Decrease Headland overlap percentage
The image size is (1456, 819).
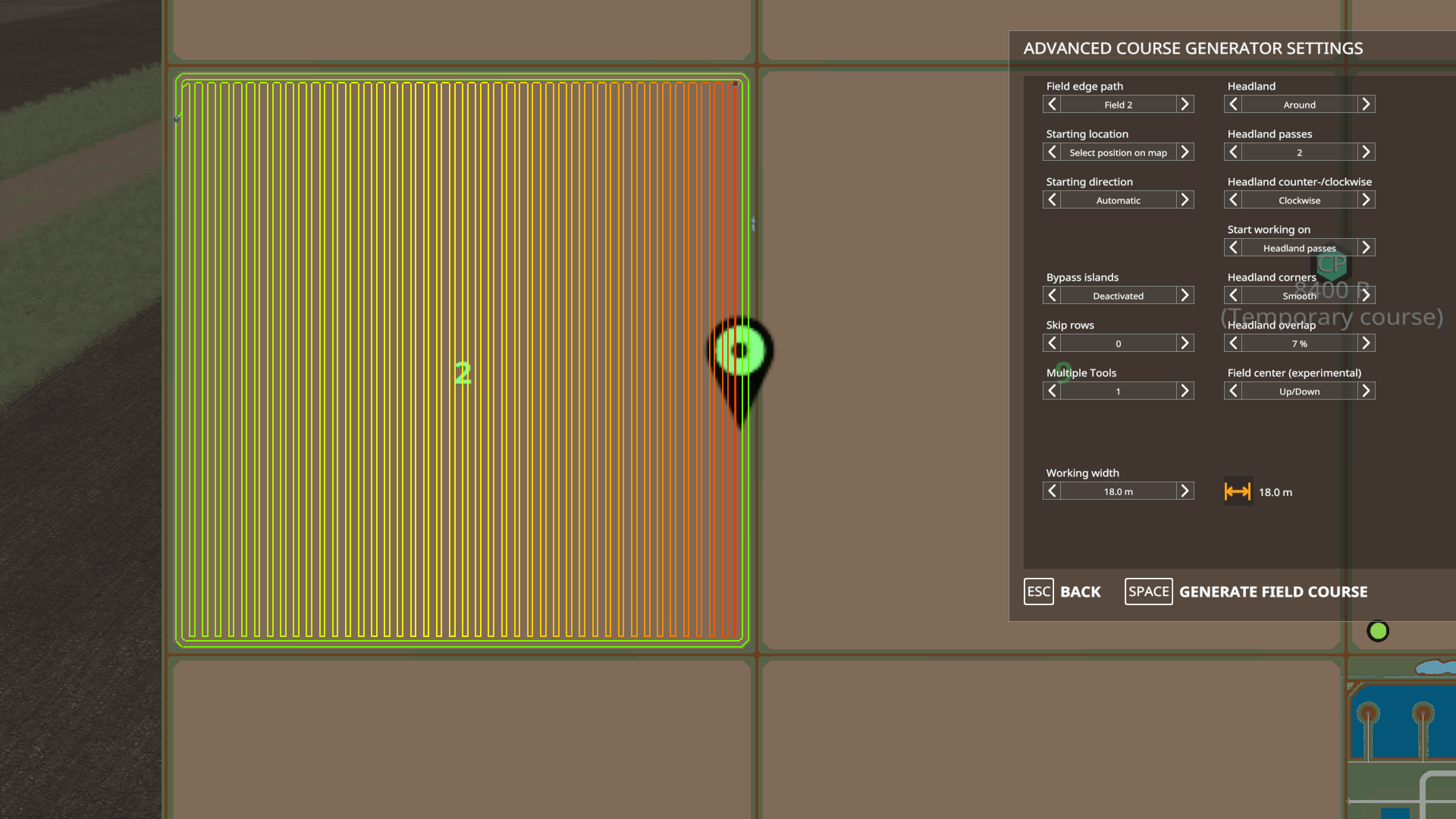(1233, 344)
